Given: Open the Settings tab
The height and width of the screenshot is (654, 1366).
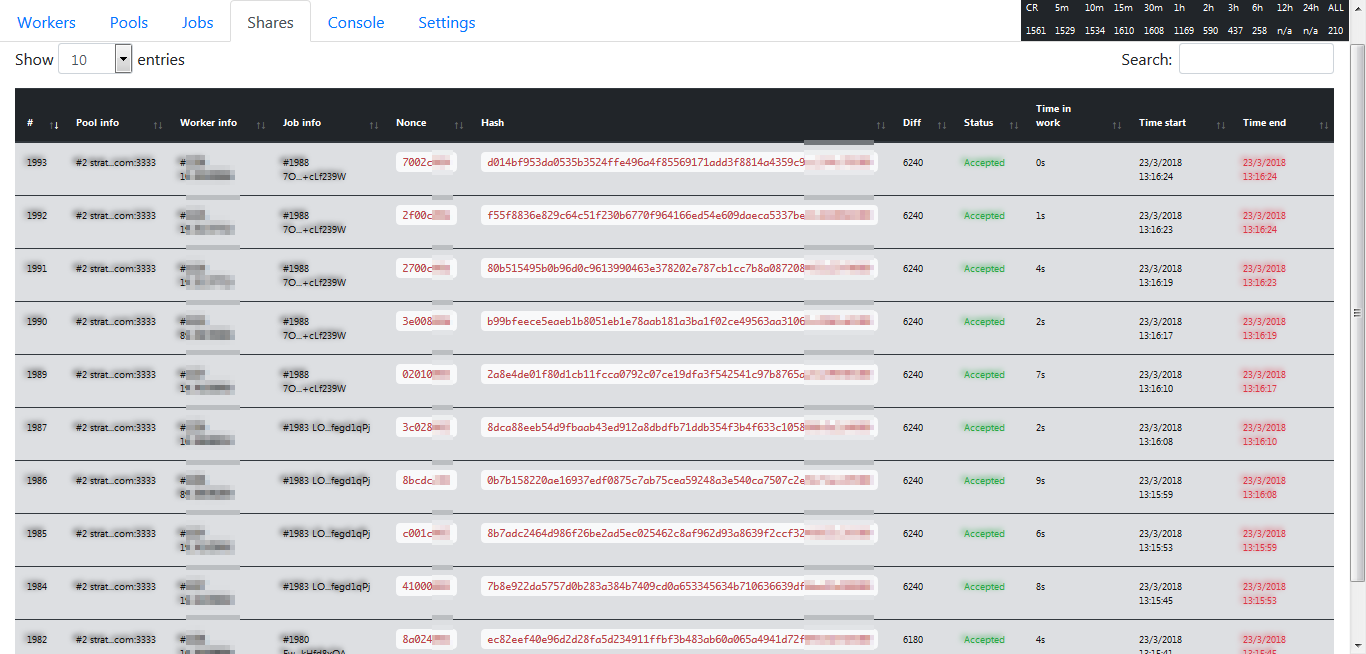Looking at the screenshot, I should point(446,21).
